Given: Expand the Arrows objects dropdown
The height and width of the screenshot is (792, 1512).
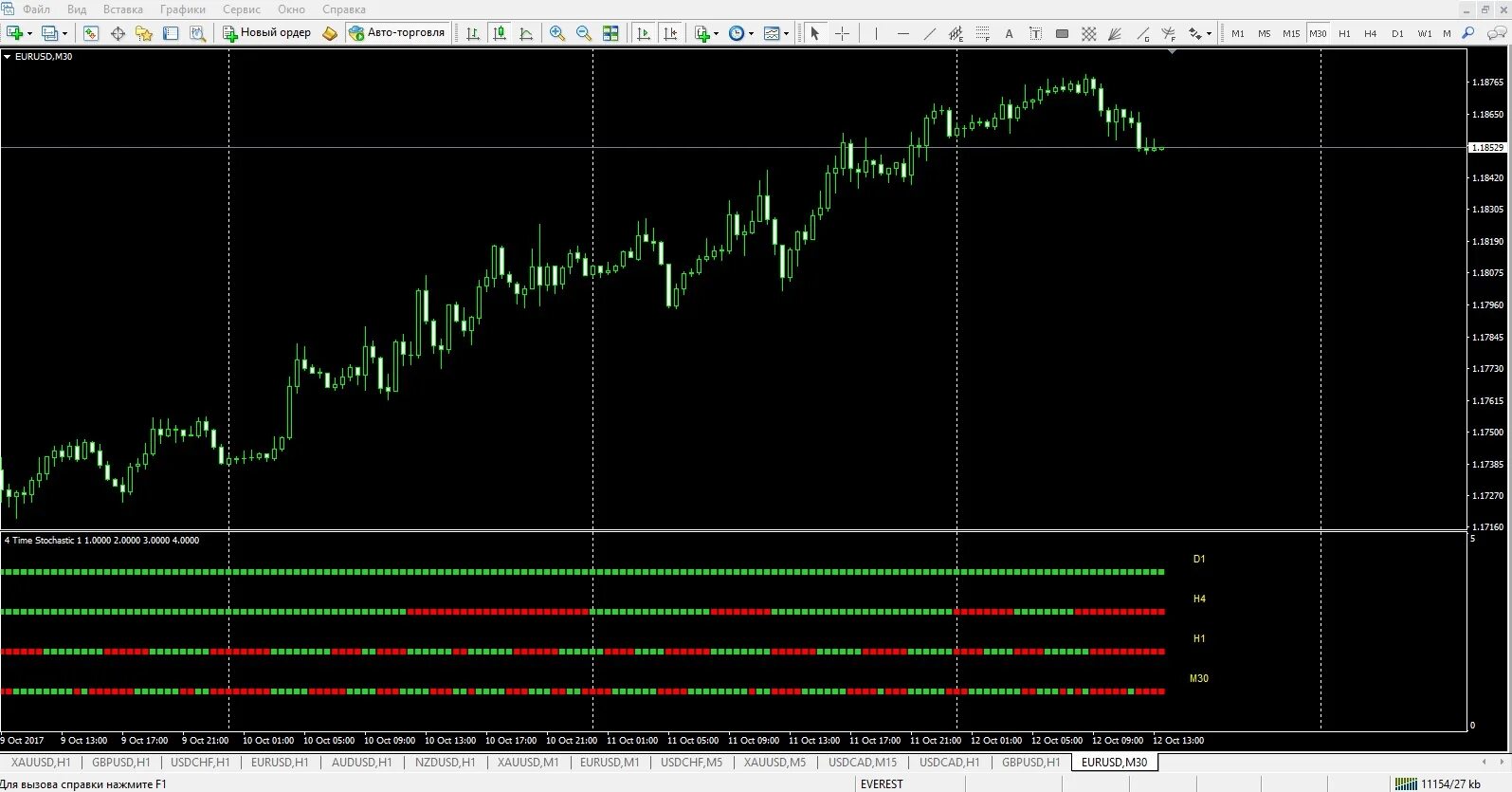Looking at the screenshot, I should click(x=1209, y=34).
